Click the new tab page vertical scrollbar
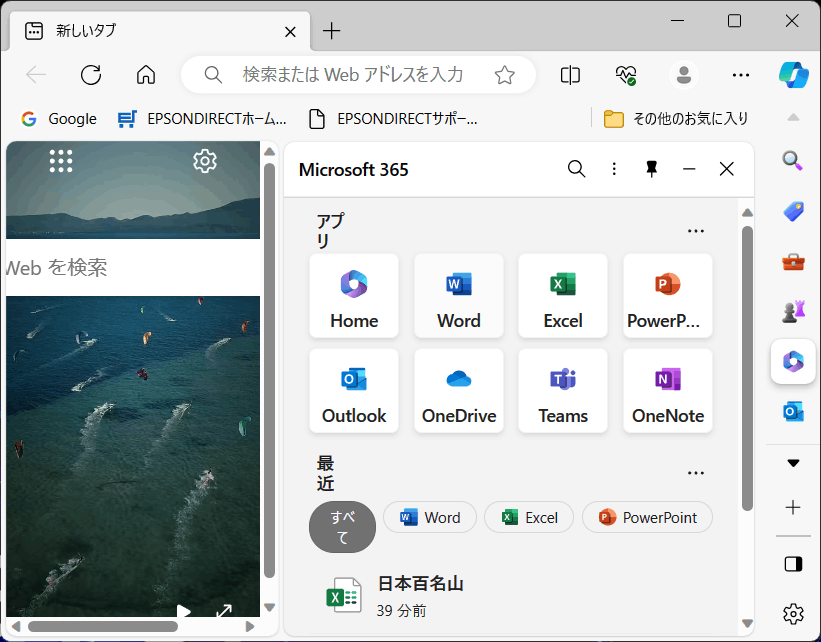This screenshot has height=642, width=821. click(270, 371)
